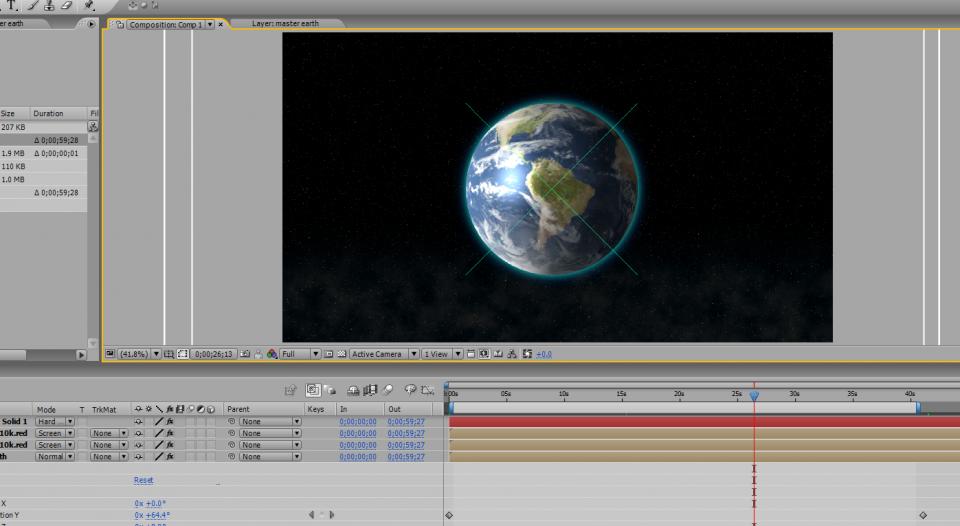Screen dimensions: 960x526
Task: Select the Brush tool
Action: pos(32,5)
